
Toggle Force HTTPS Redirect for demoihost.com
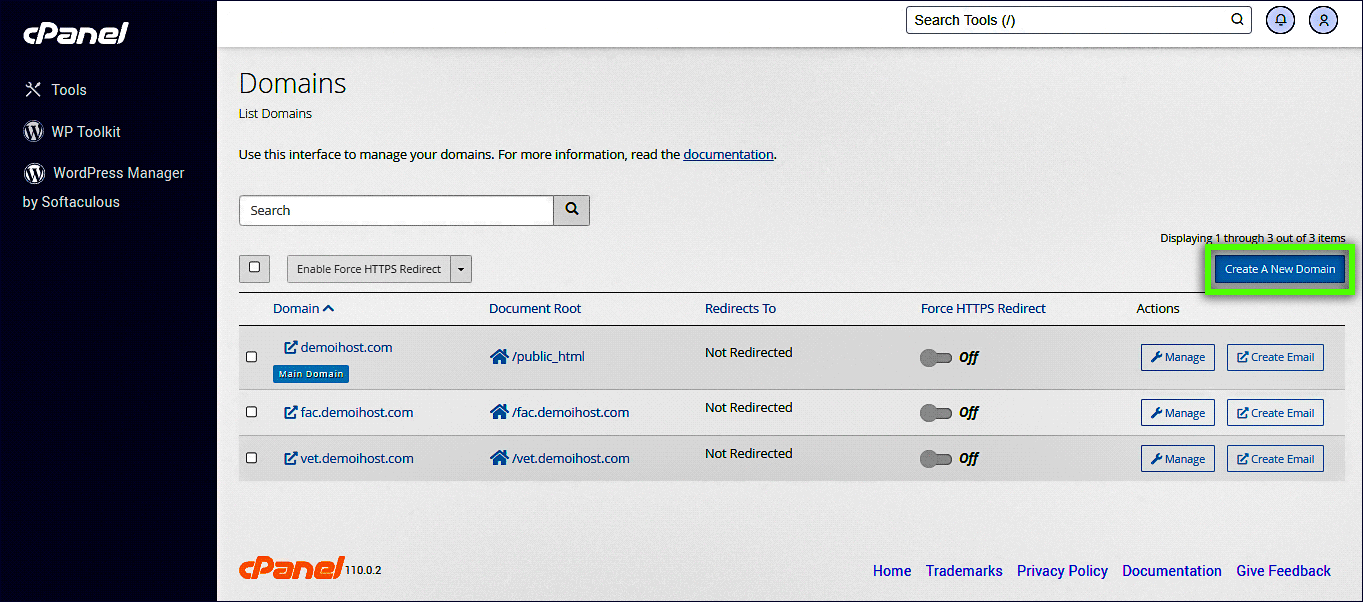point(936,358)
